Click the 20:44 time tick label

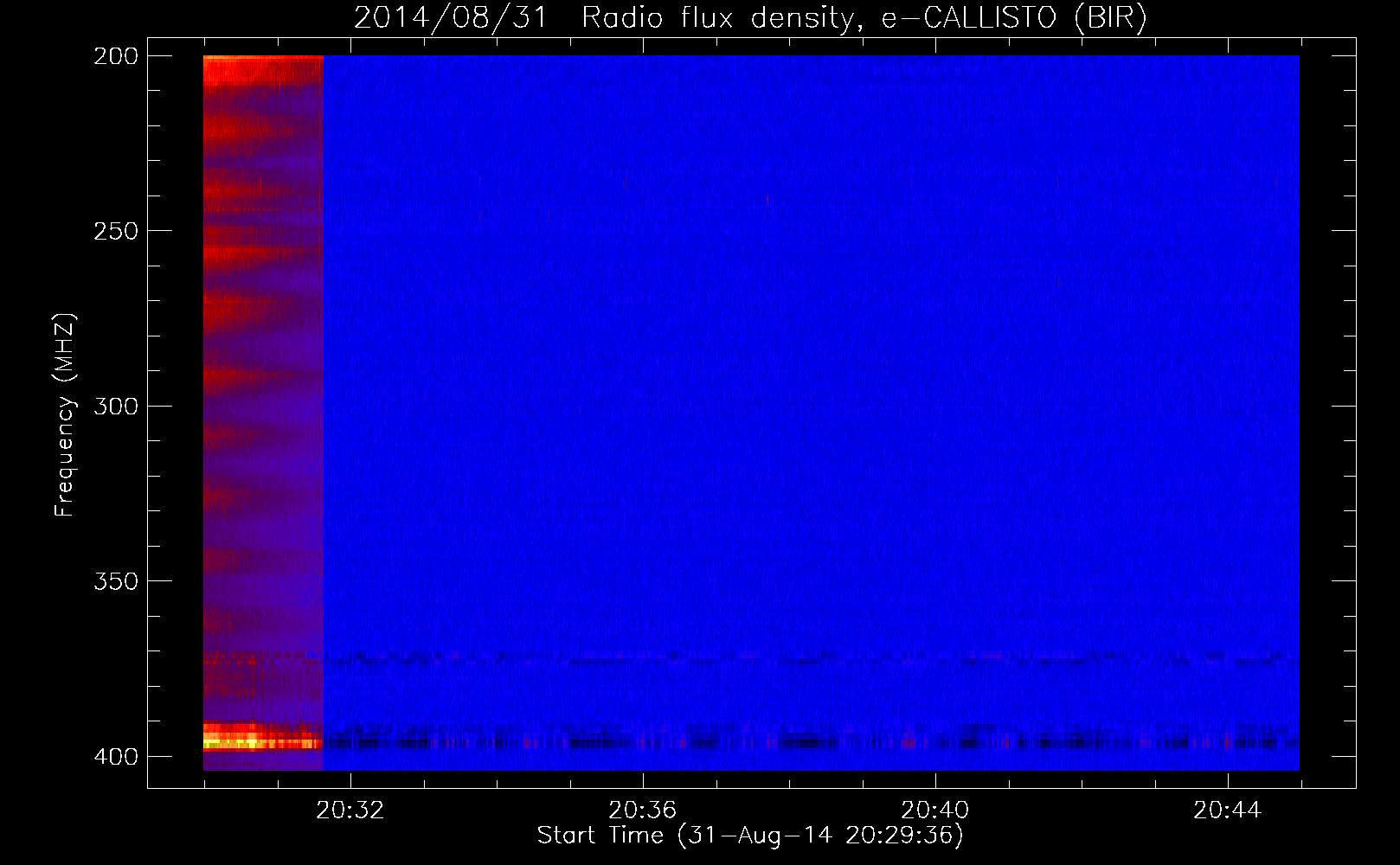point(1227,811)
